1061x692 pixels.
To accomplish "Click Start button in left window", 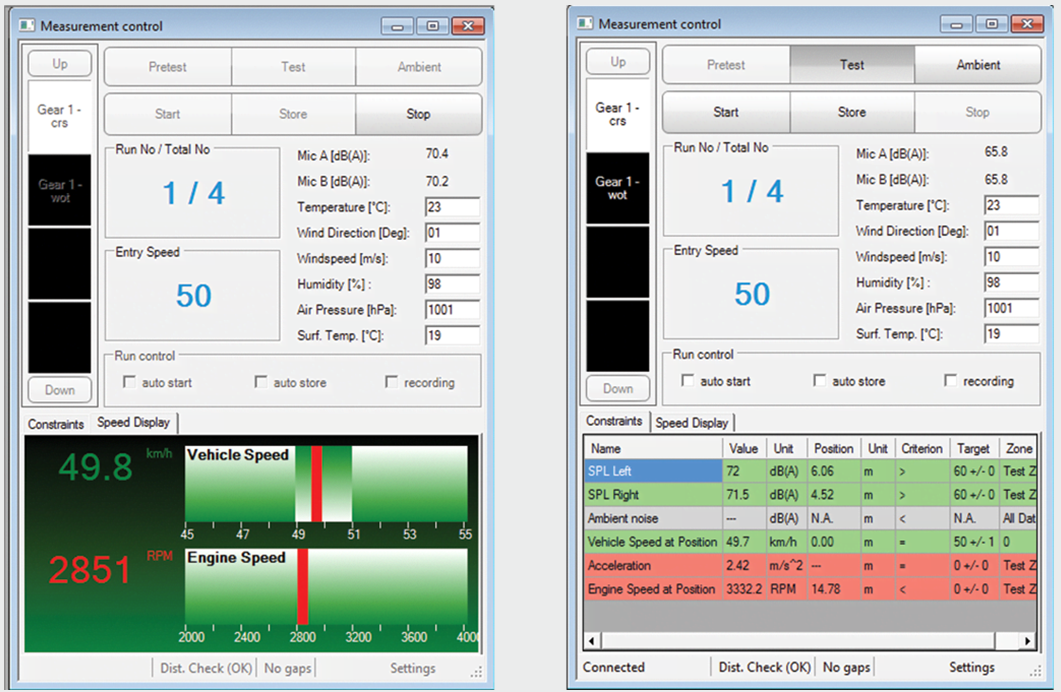I will coord(168,114).
